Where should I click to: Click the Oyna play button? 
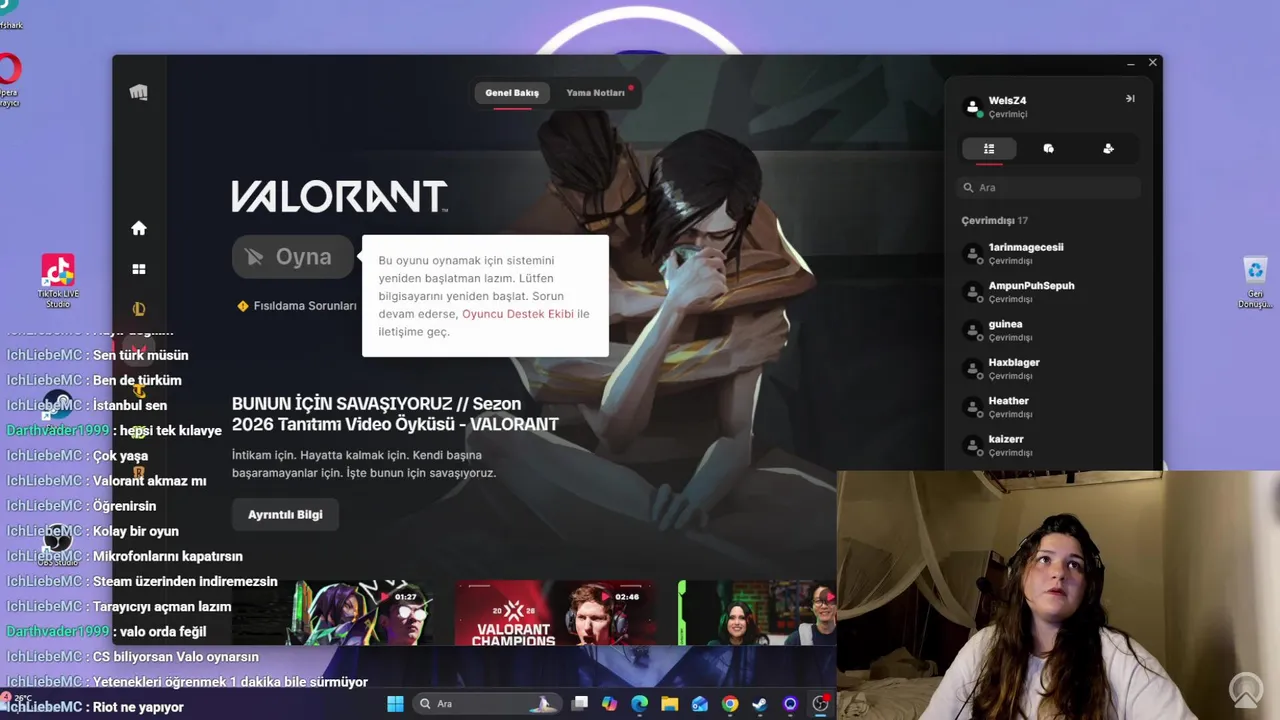point(294,257)
